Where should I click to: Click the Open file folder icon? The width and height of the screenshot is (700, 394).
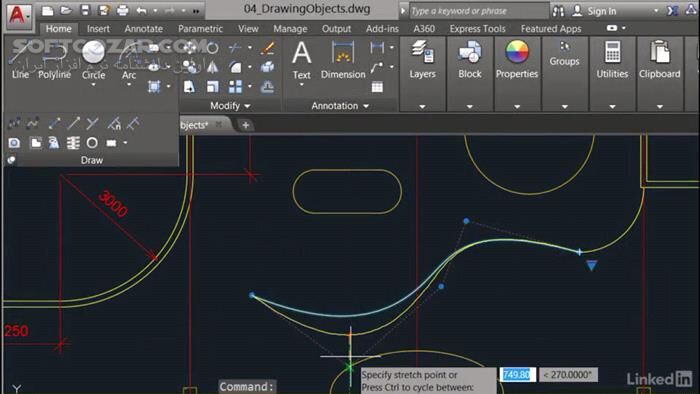[66, 10]
